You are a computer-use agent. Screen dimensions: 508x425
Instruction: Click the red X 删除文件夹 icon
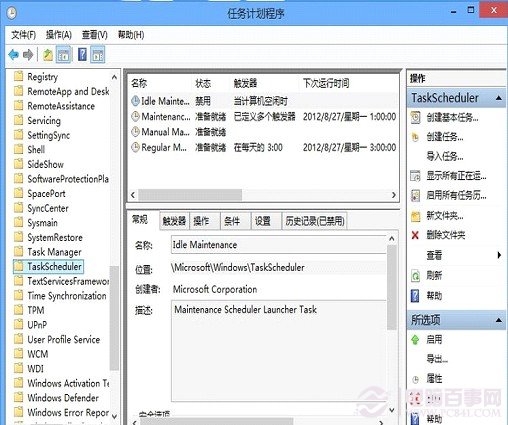point(415,236)
